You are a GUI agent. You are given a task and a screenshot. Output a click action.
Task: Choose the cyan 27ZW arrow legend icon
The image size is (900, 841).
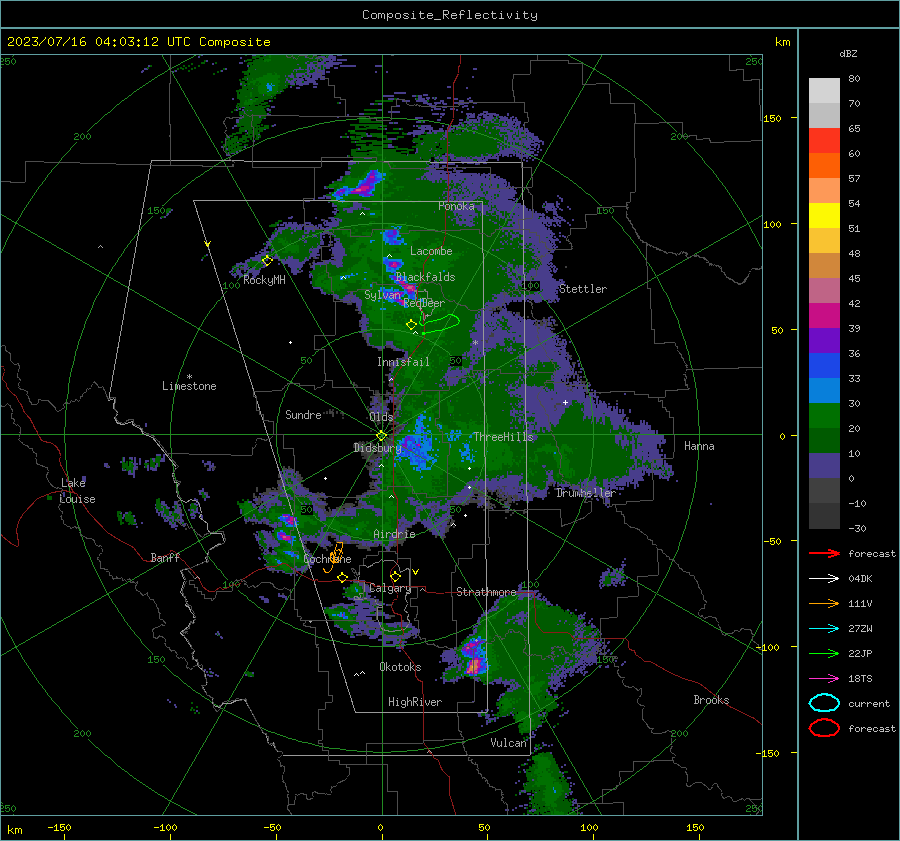coord(824,629)
